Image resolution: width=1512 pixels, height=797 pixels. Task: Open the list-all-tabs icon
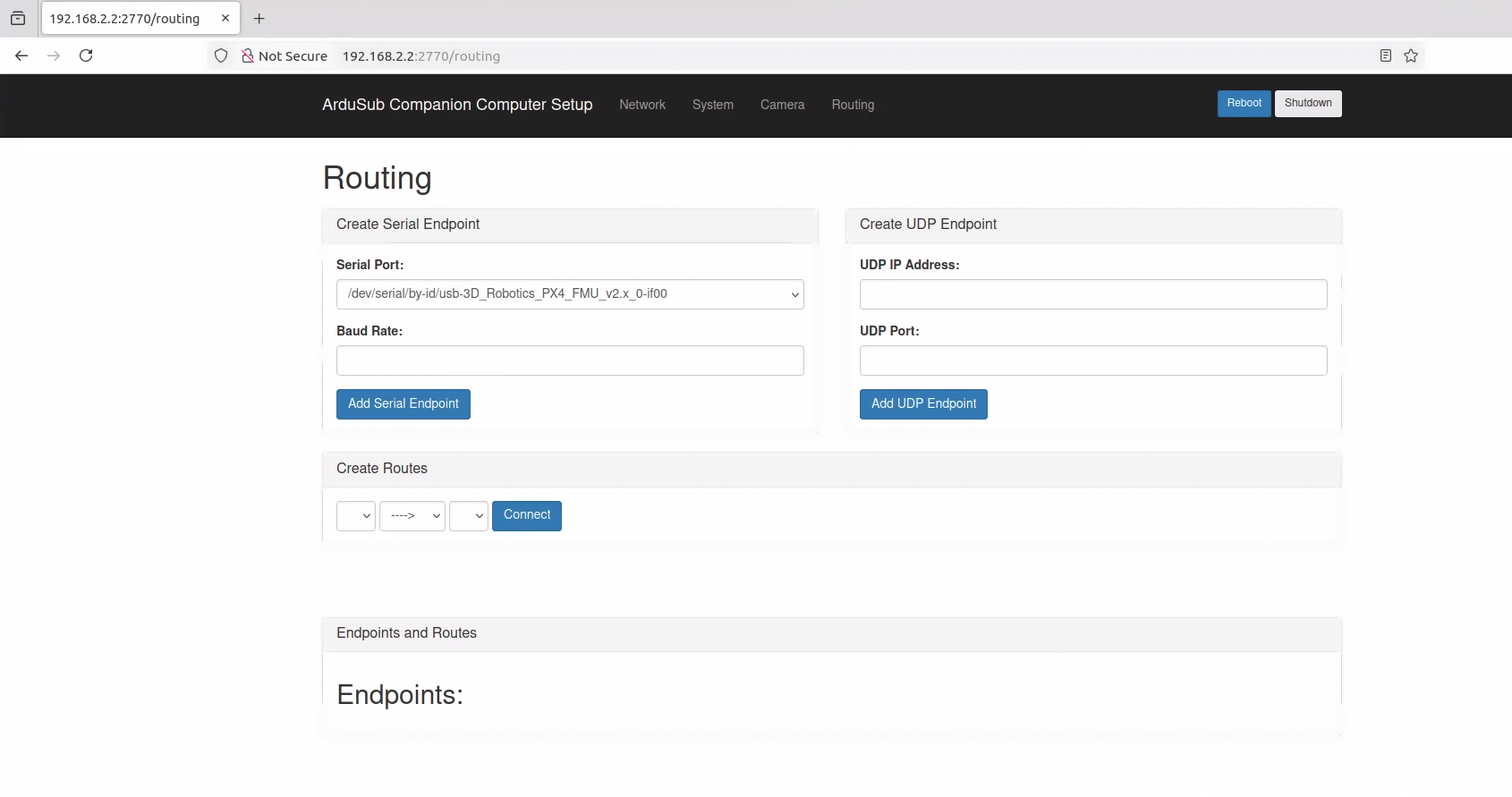coord(18,18)
